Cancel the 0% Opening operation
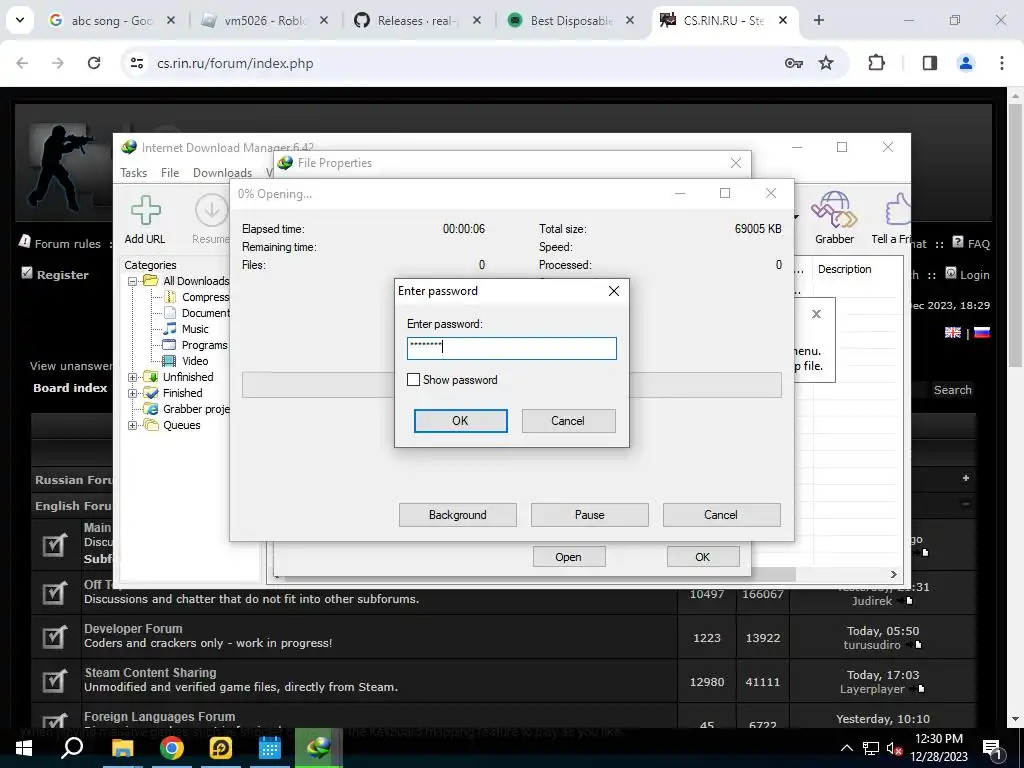This screenshot has width=1024, height=768. click(x=721, y=515)
